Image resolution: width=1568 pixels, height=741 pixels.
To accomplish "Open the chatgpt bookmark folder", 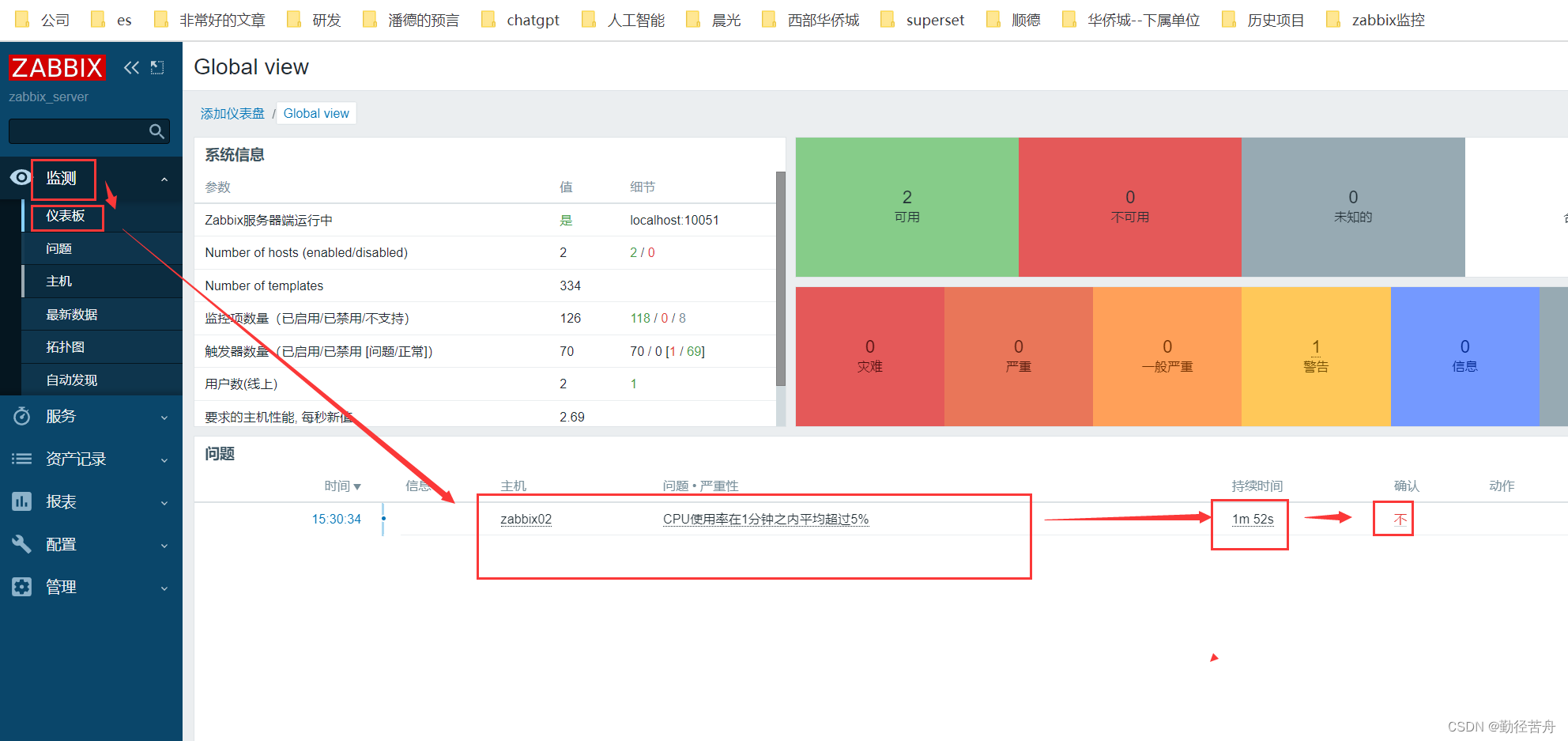I will [520, 20].
